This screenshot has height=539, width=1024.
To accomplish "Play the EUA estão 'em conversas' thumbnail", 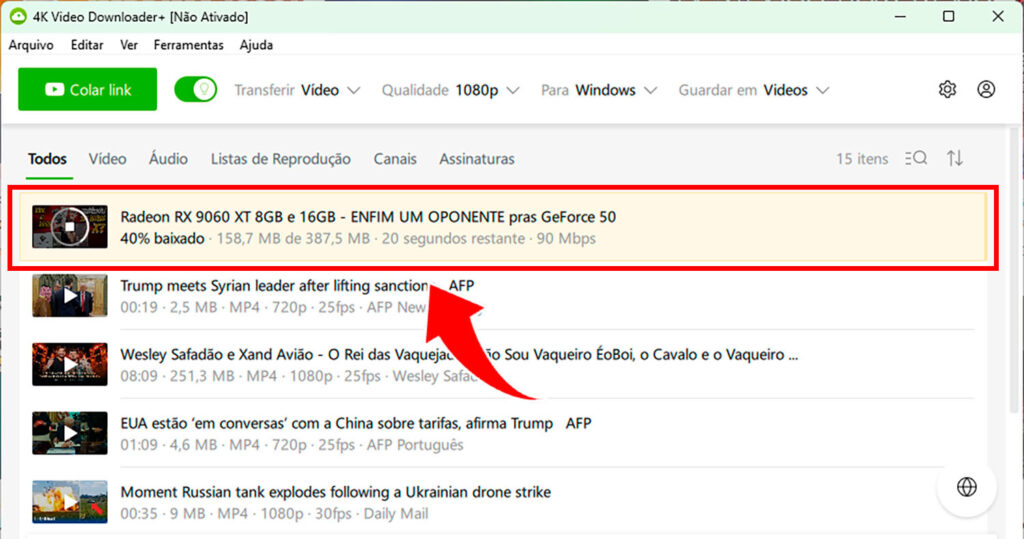I will (70, 433).
